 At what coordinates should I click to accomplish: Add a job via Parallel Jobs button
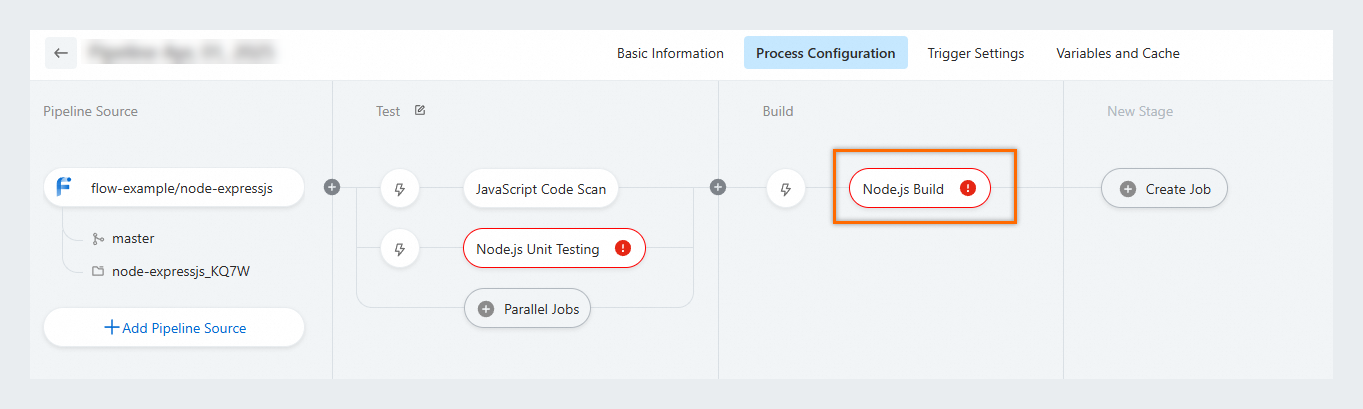[x=528, y=309]
